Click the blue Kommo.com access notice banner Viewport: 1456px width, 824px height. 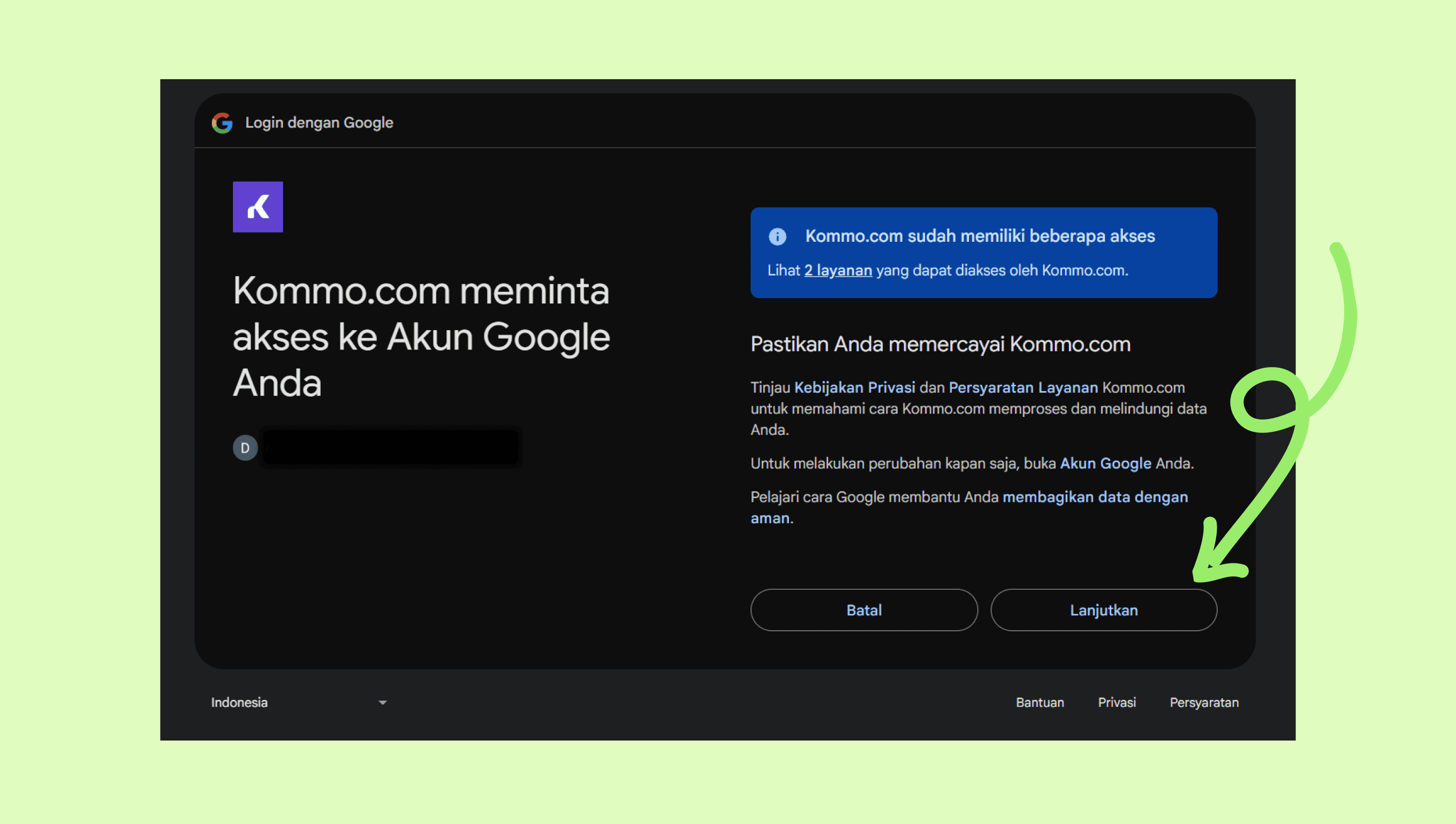click(983, 253)
